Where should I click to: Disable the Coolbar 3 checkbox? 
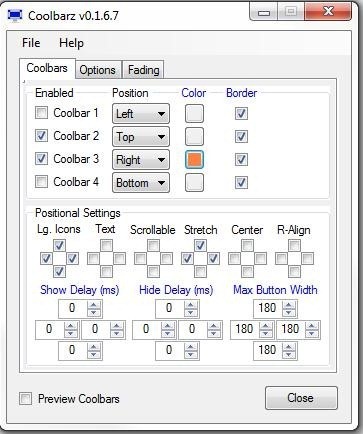pos(41,159)
